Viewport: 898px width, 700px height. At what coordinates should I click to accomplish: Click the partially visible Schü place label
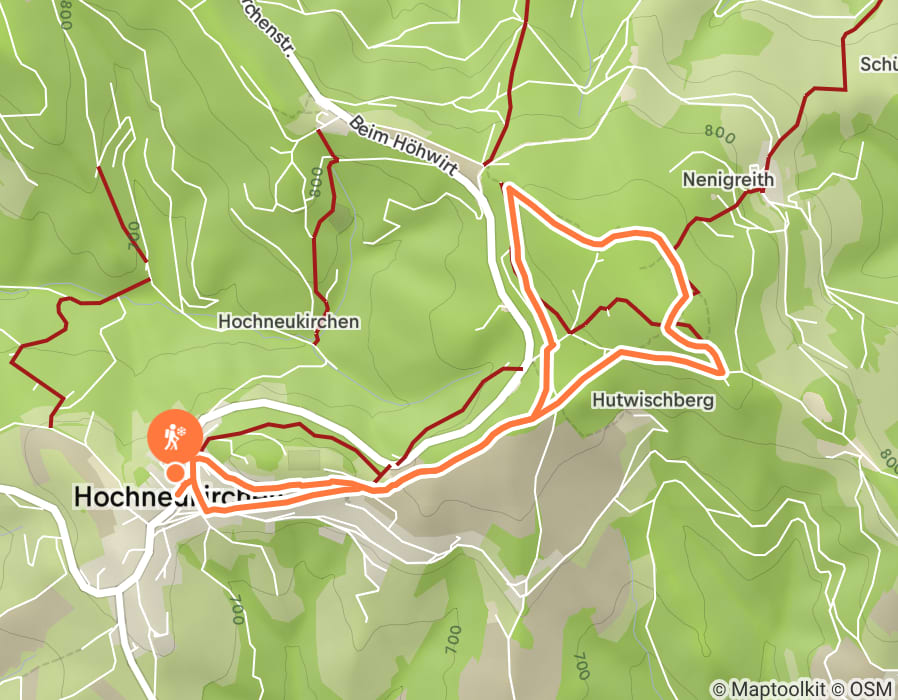[879, 64]
